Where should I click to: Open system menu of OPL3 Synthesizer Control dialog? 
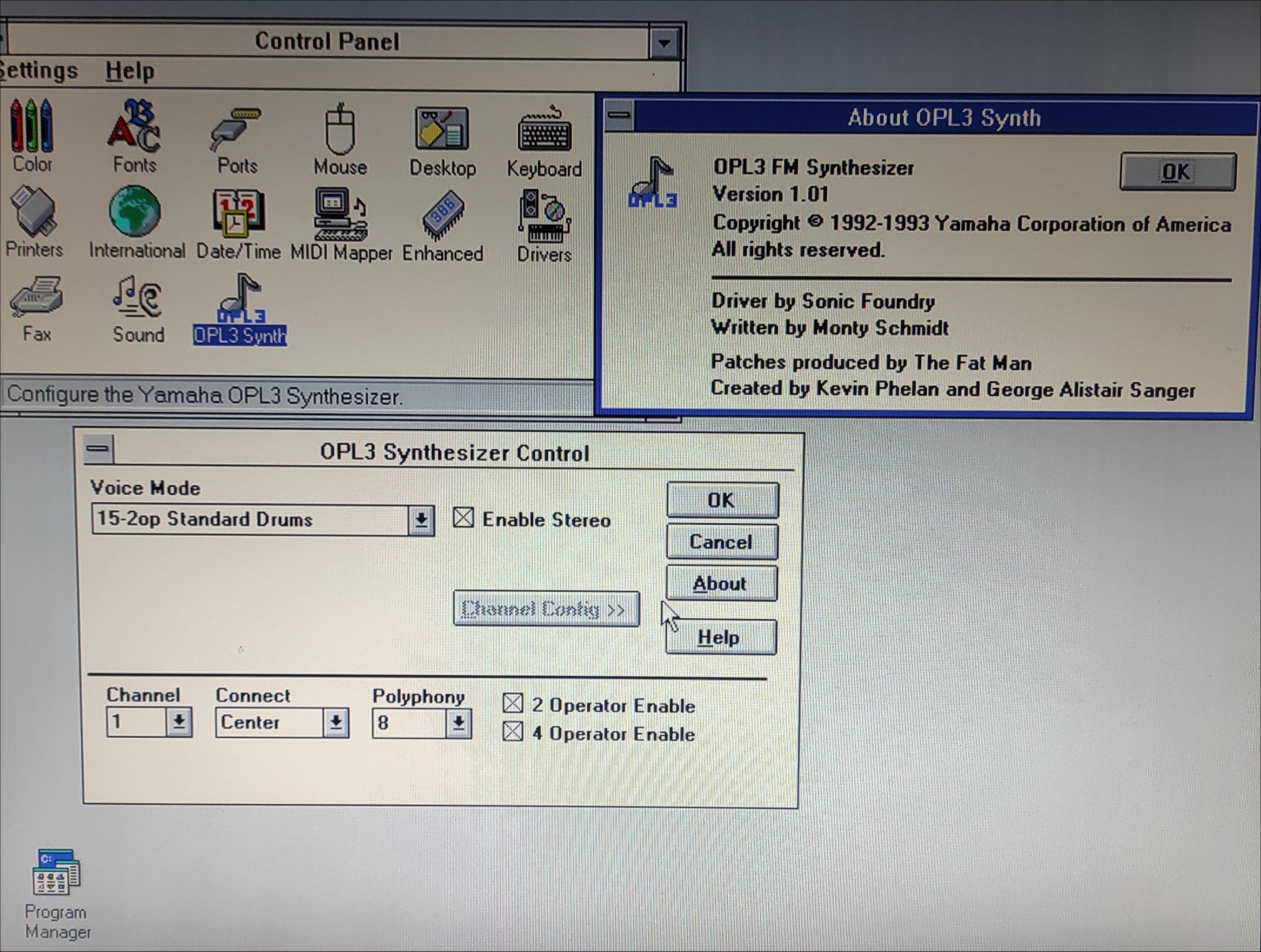(x=98, y=449)
